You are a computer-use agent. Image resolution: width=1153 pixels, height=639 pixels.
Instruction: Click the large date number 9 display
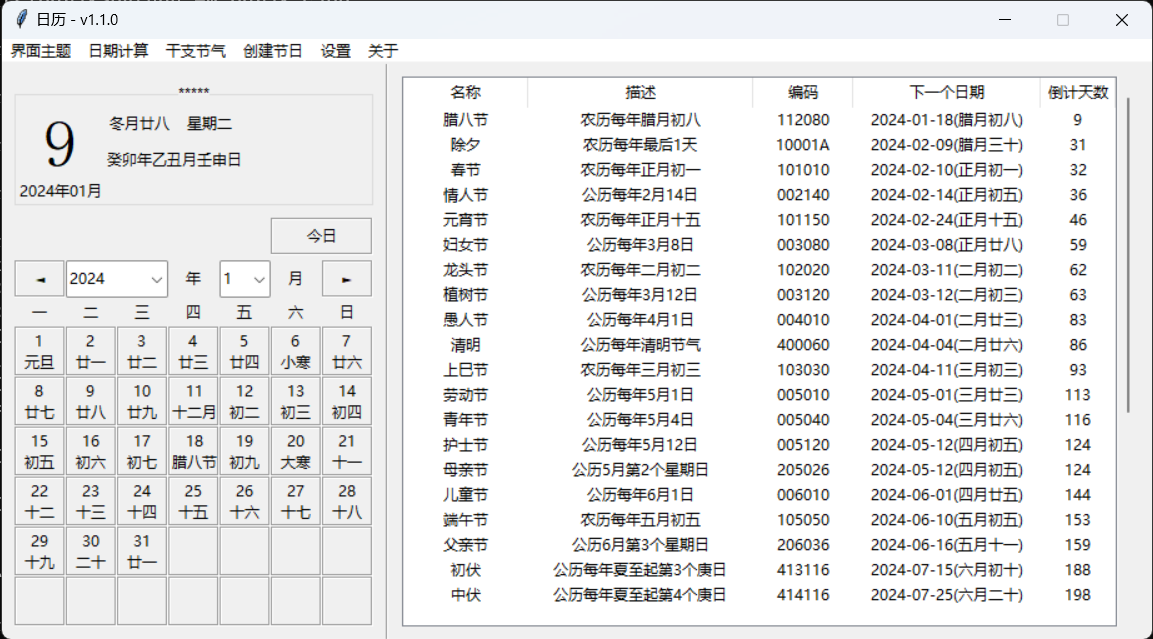[59, 143]
